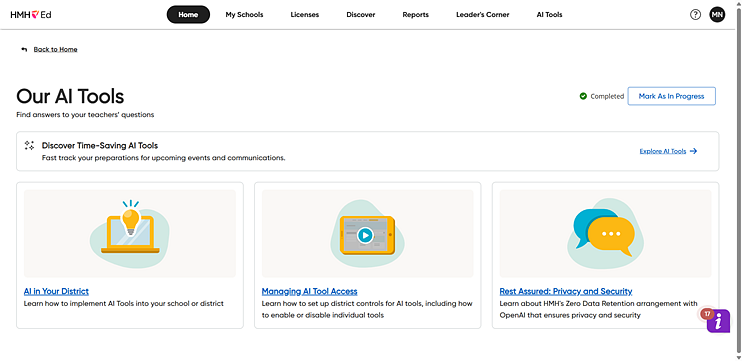742x361 pixels.
Task: Open the My Schools menu item
Action: (244, 15)
